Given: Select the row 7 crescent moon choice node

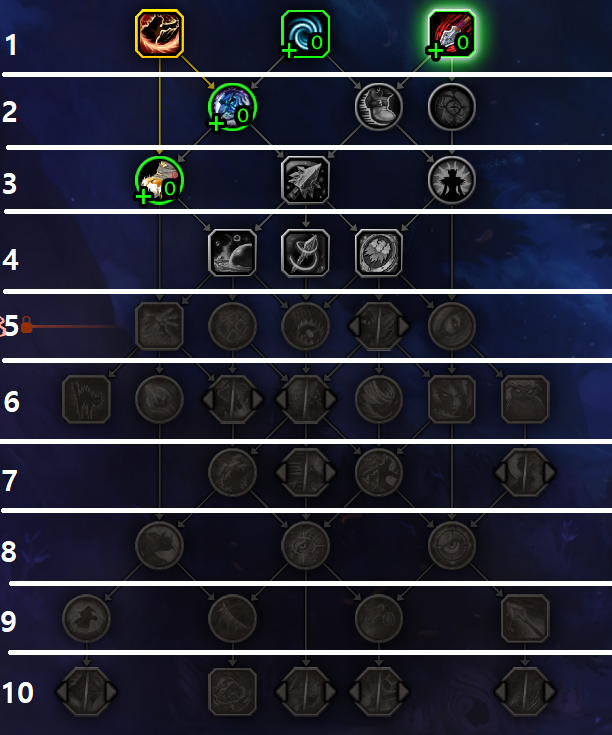Looking at the screenshot, I should point(525,472).
